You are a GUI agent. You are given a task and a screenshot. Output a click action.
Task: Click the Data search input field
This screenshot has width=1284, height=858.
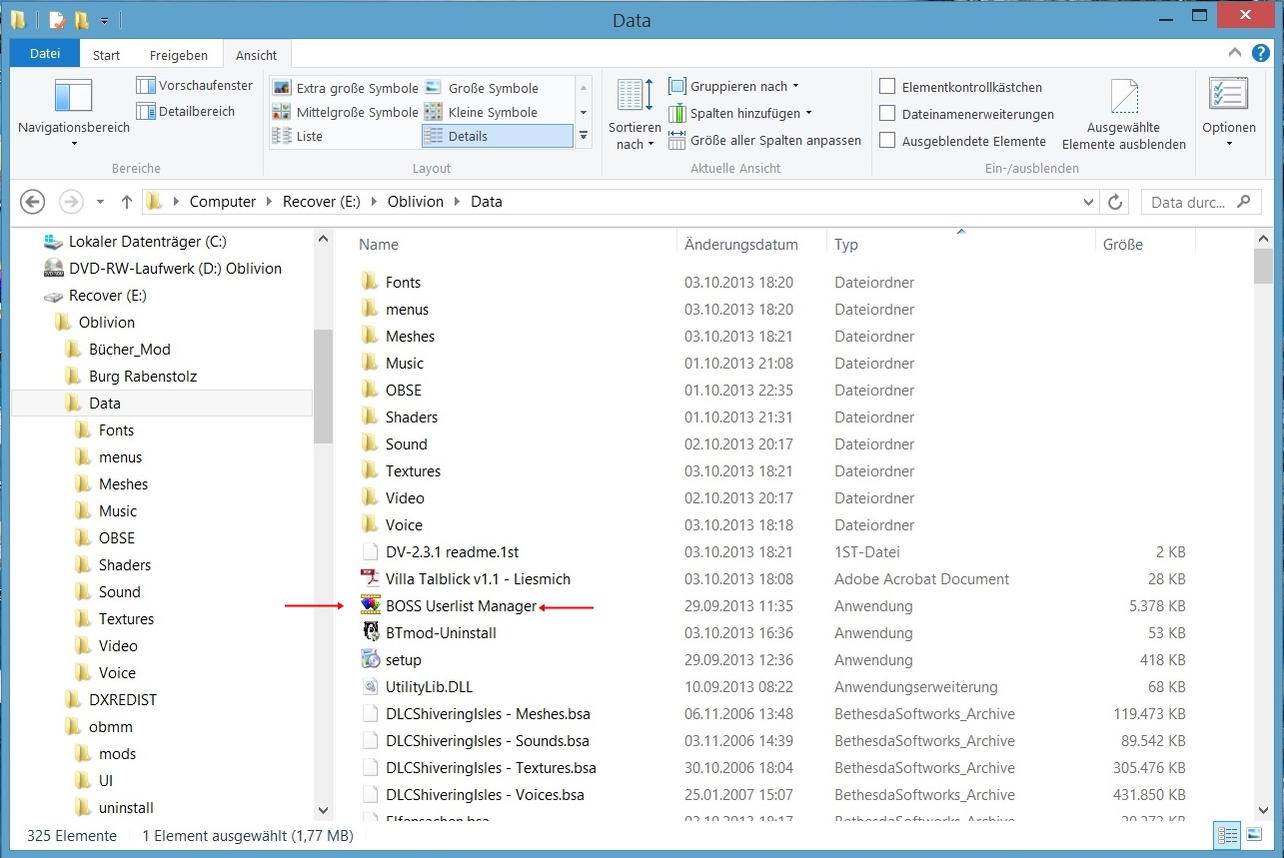[1188, 202]
